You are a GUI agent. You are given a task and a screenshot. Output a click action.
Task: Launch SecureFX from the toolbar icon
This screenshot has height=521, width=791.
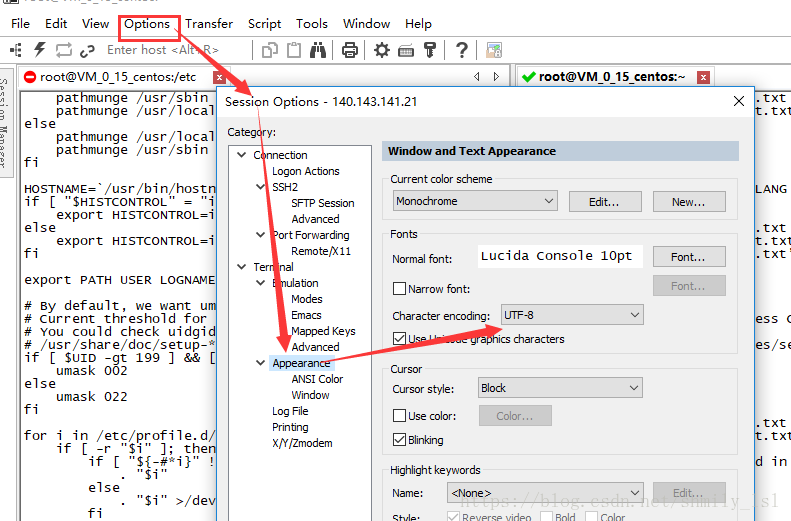click(493, 50)
